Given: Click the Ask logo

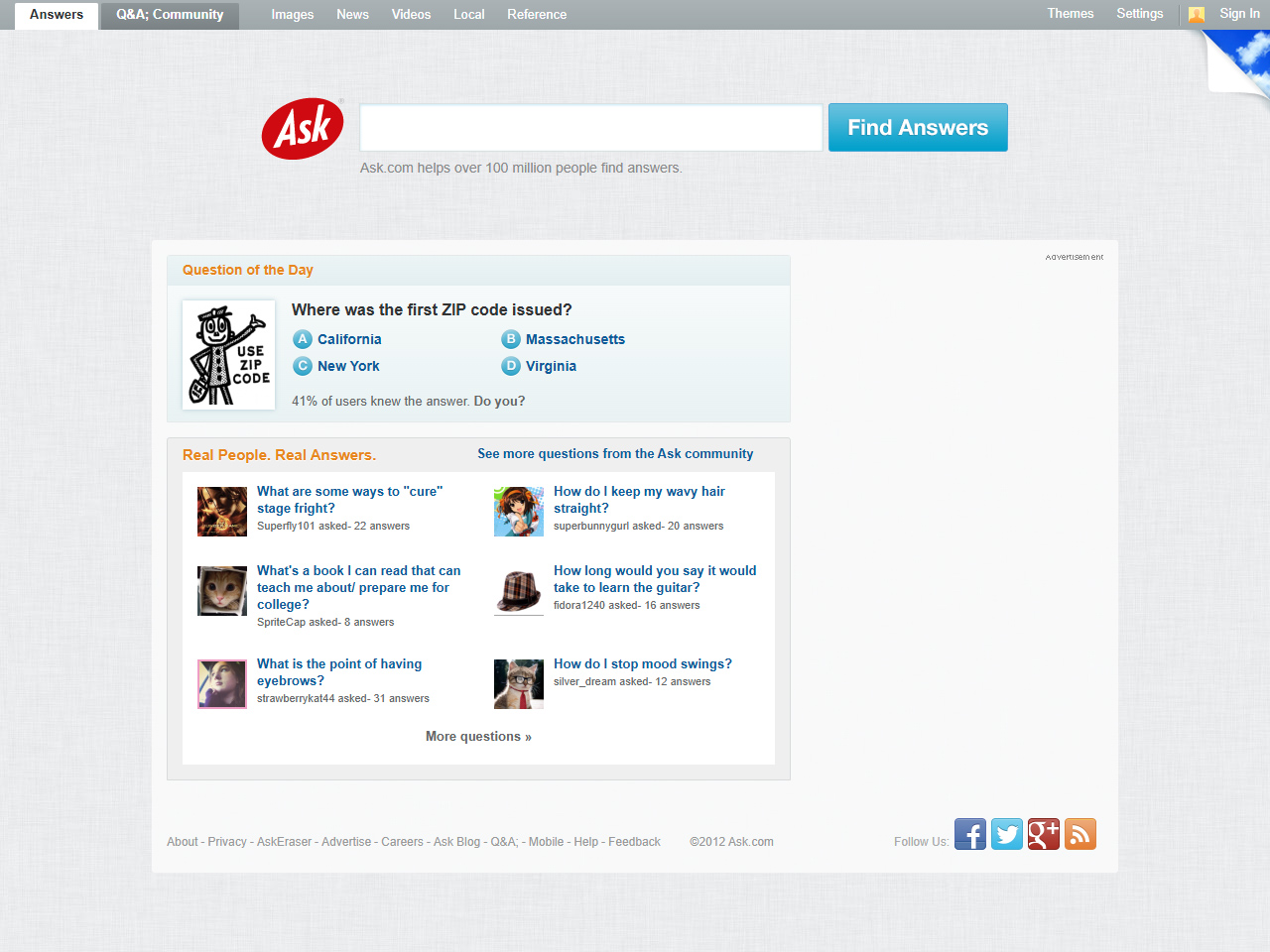Looking at the screenshot, I should coord(303,128).
